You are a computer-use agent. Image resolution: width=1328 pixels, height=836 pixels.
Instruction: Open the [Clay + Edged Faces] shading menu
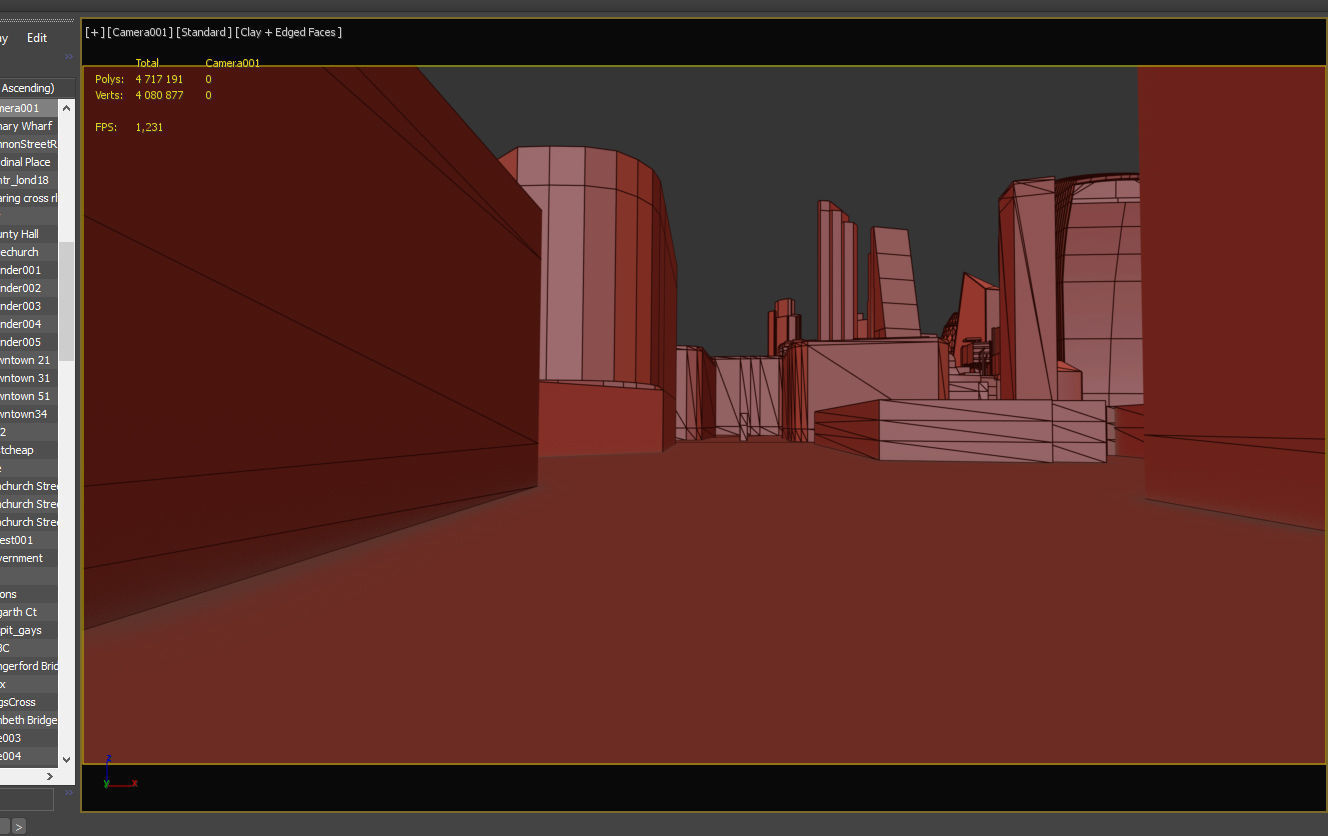click(289, 32)
